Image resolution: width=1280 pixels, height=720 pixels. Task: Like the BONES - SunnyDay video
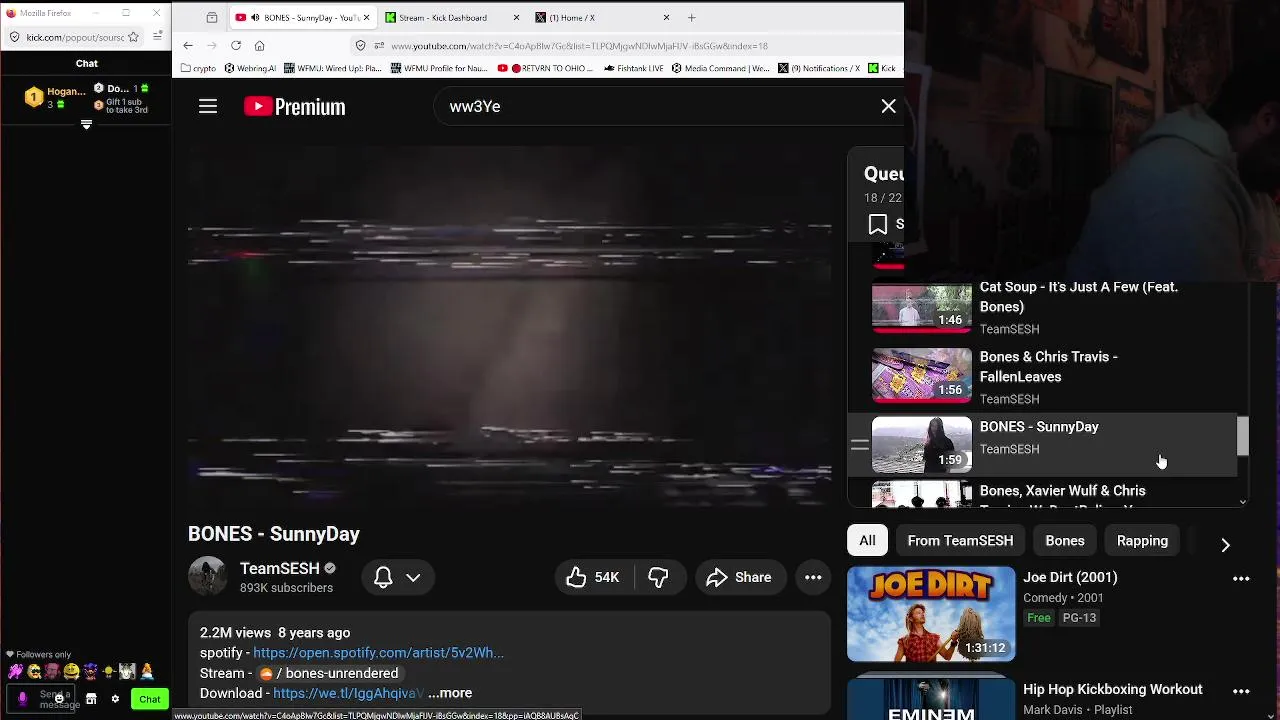[x=592, y=577]
